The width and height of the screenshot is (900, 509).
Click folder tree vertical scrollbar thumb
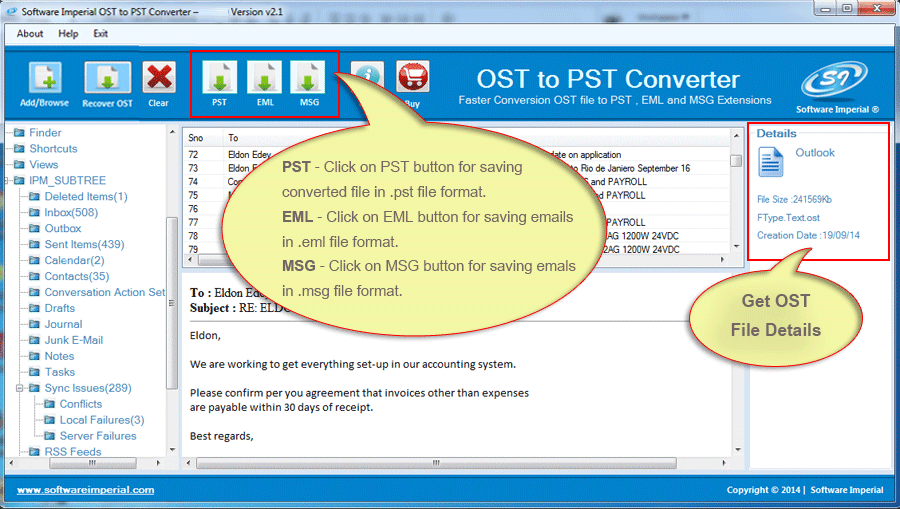tap(172, 304)
